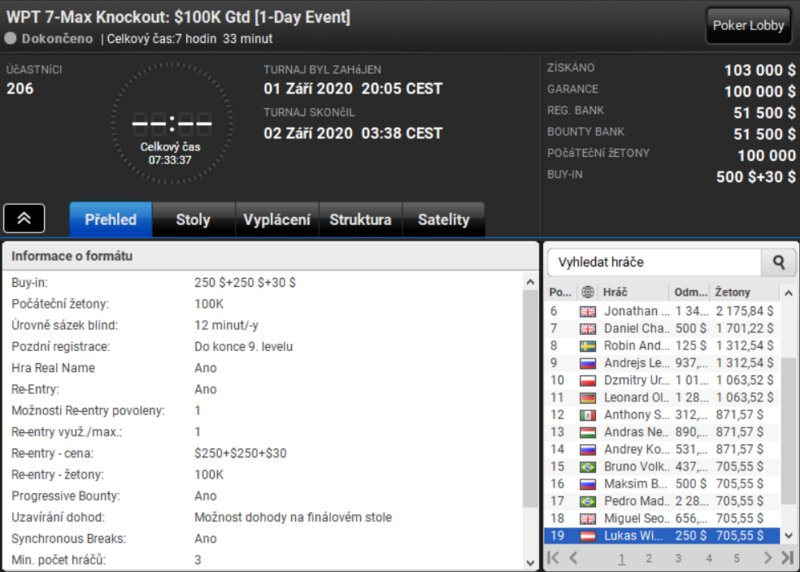Click the 103 000 $ ZÍSKÁNO amount
Screen dimensions: 800x572
tap(760, 70)
